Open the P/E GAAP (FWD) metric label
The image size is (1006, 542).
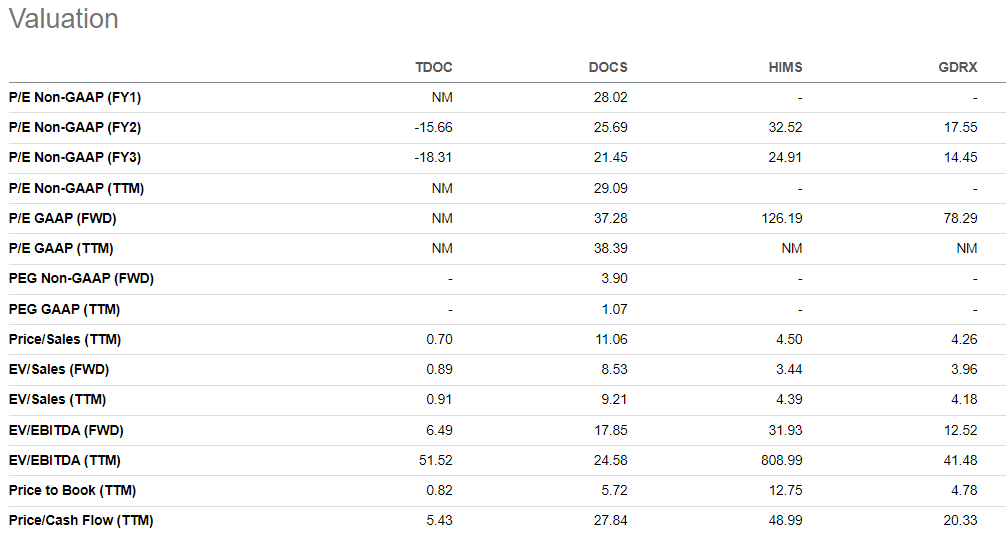point(63,219)
